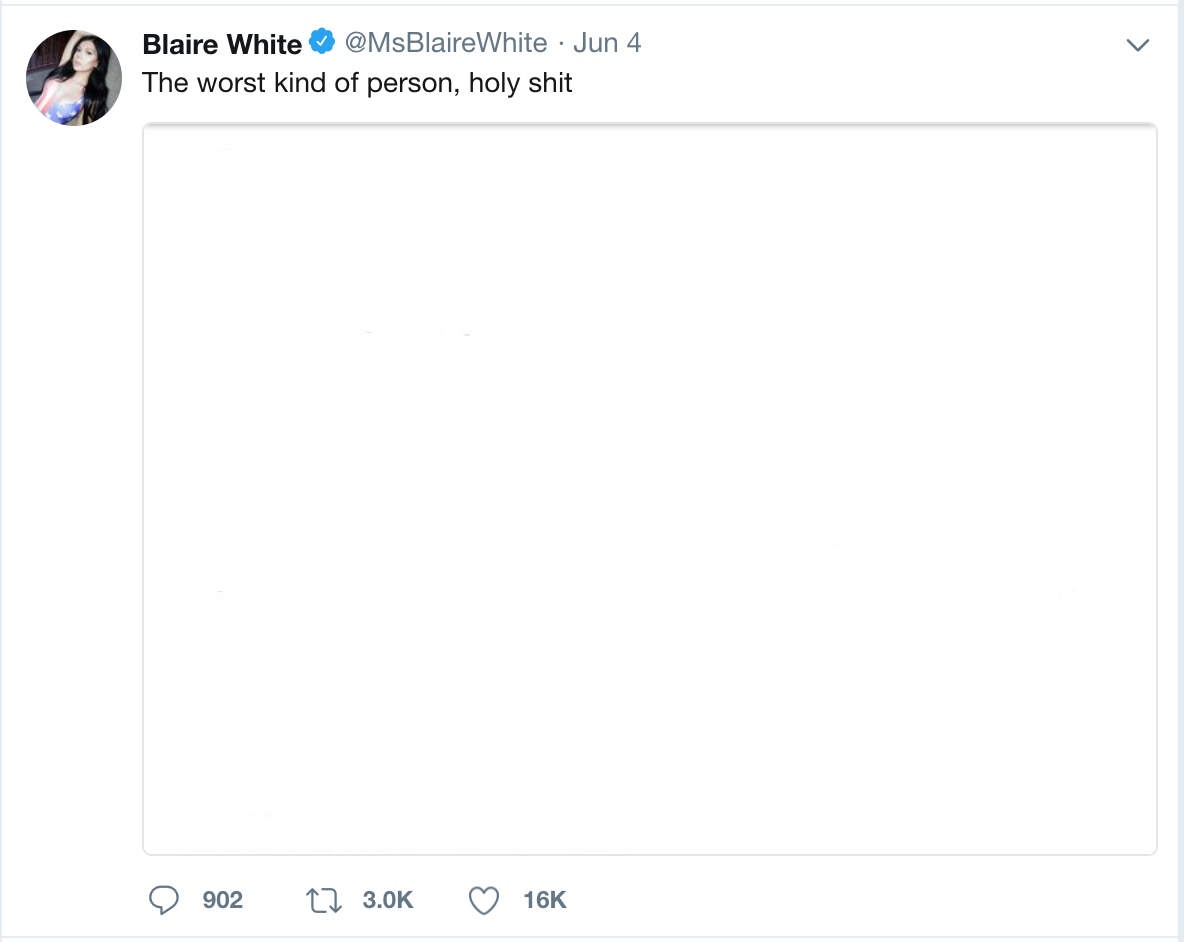The image size is (1184, 942).
Task: Open the Blaire White display name link
Action: 222,44
